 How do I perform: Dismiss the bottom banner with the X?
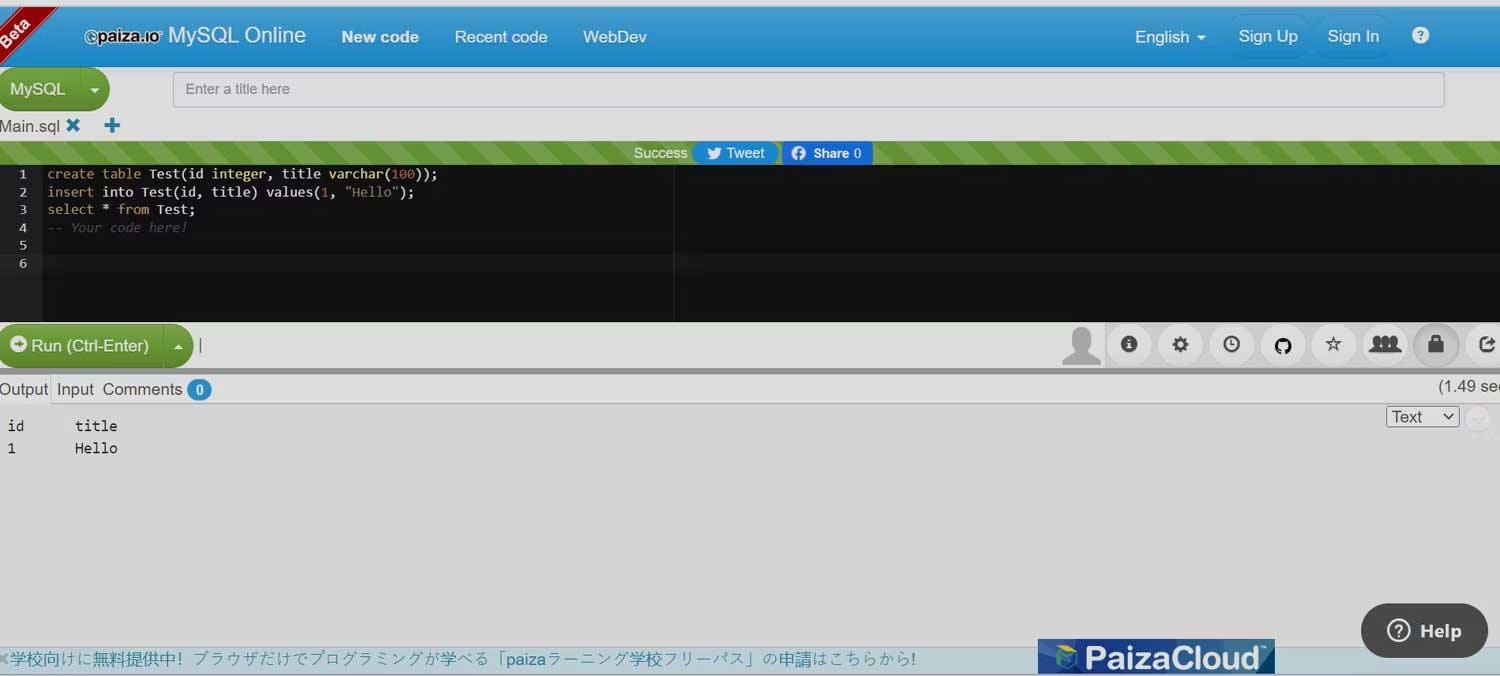(x=4, y=659)
